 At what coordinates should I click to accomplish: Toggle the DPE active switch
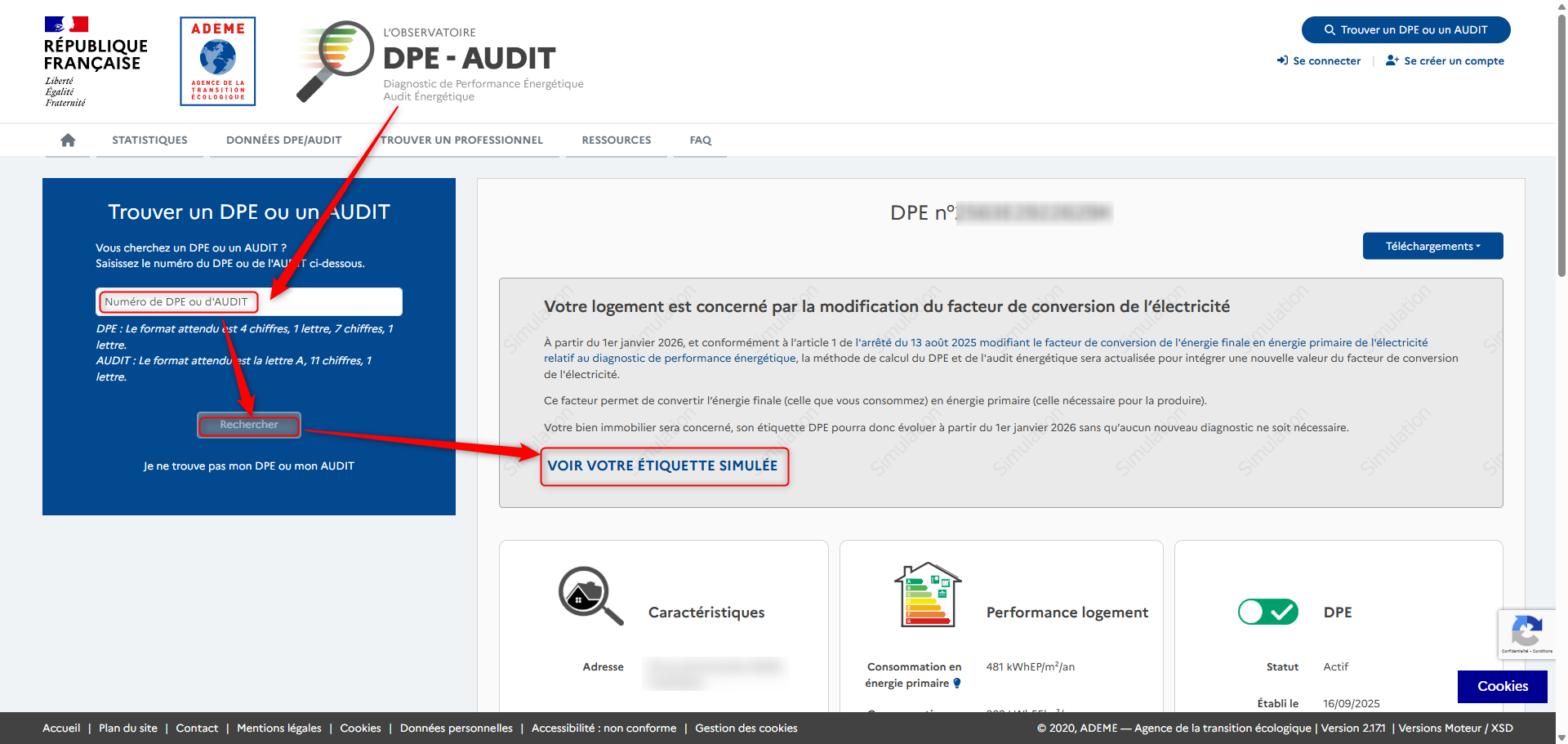point(1268,612)
